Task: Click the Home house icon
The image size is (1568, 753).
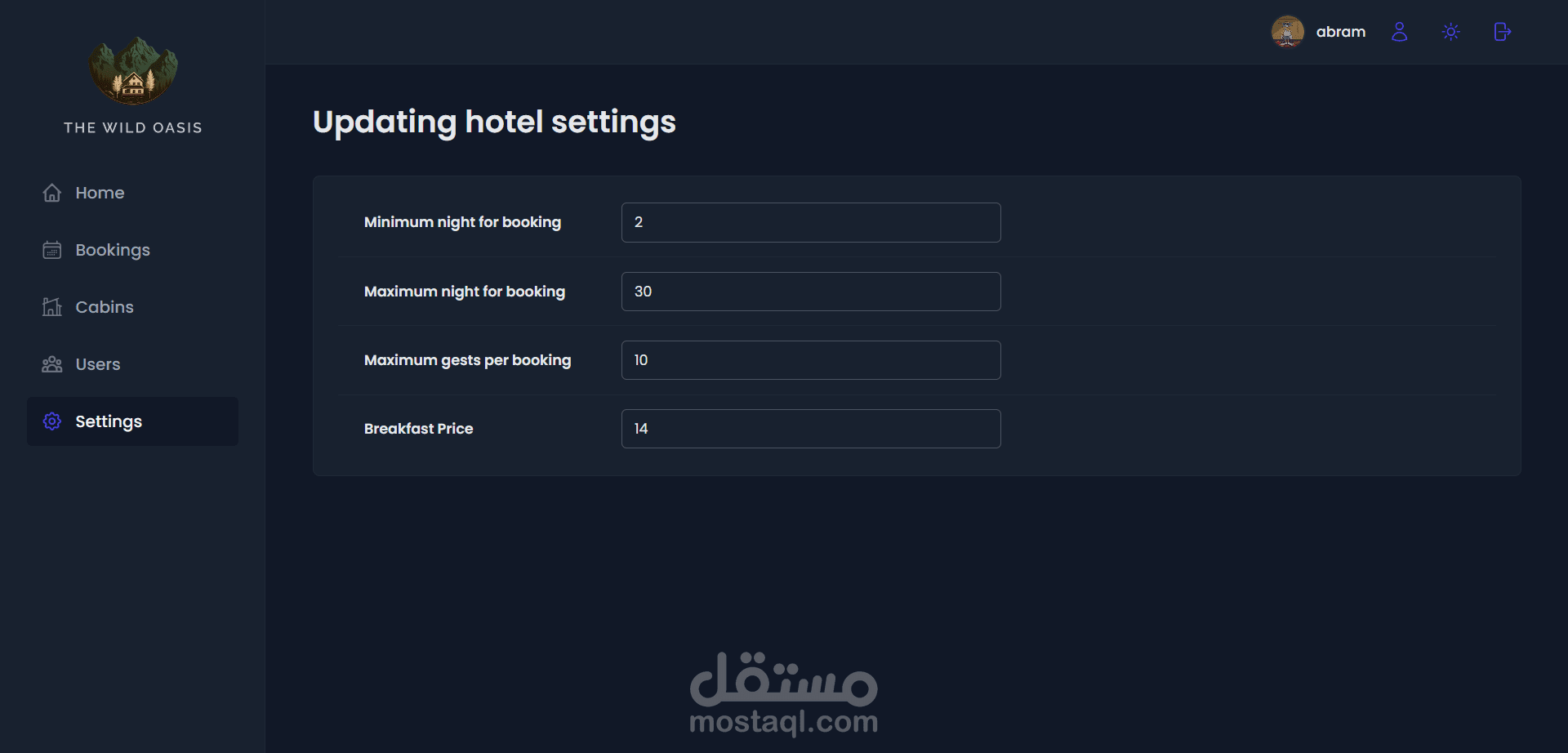Action: [52, 193]
